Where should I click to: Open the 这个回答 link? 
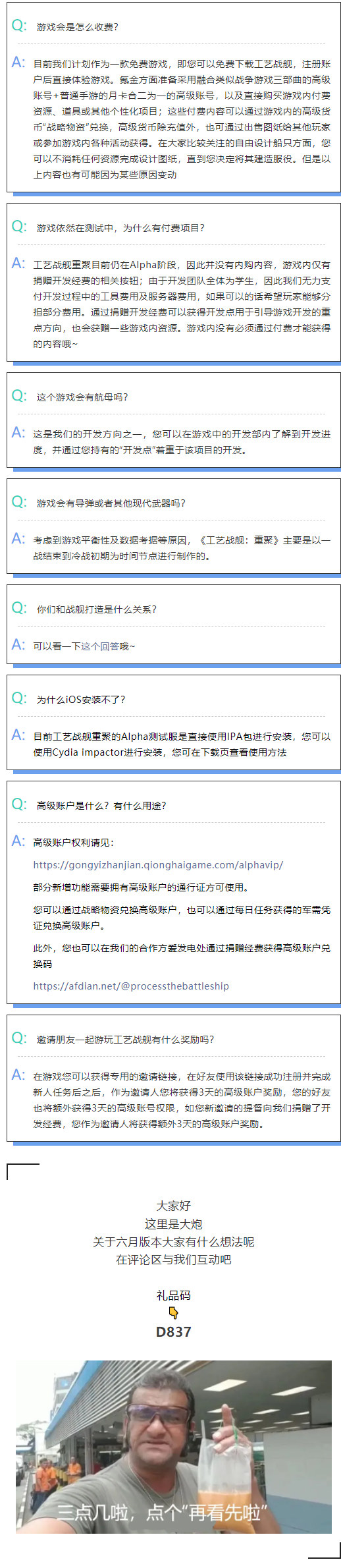point(100,646)
